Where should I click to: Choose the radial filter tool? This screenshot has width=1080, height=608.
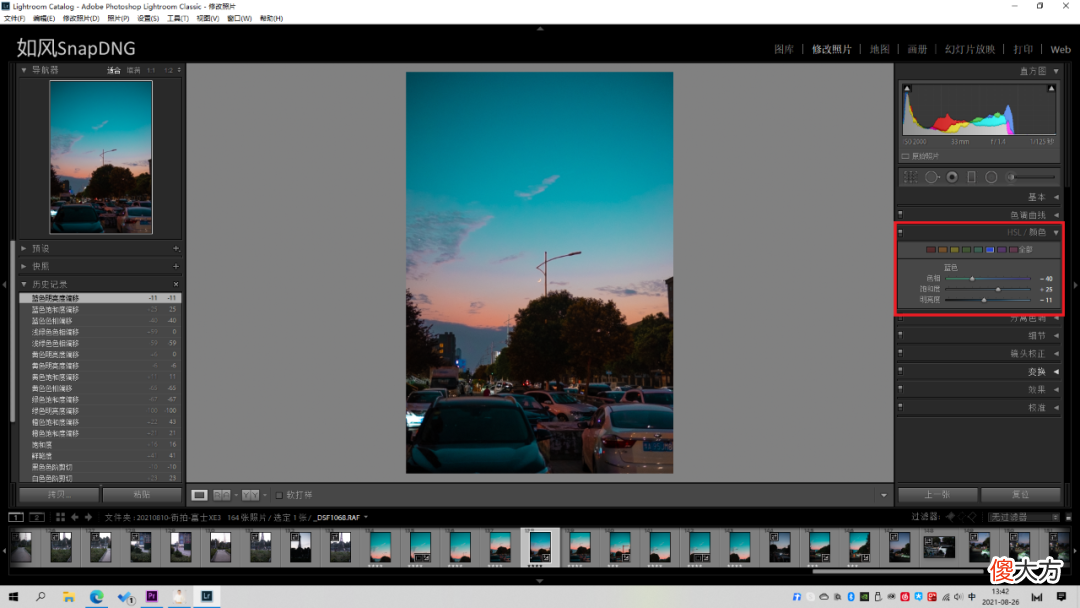coord(991,177)
